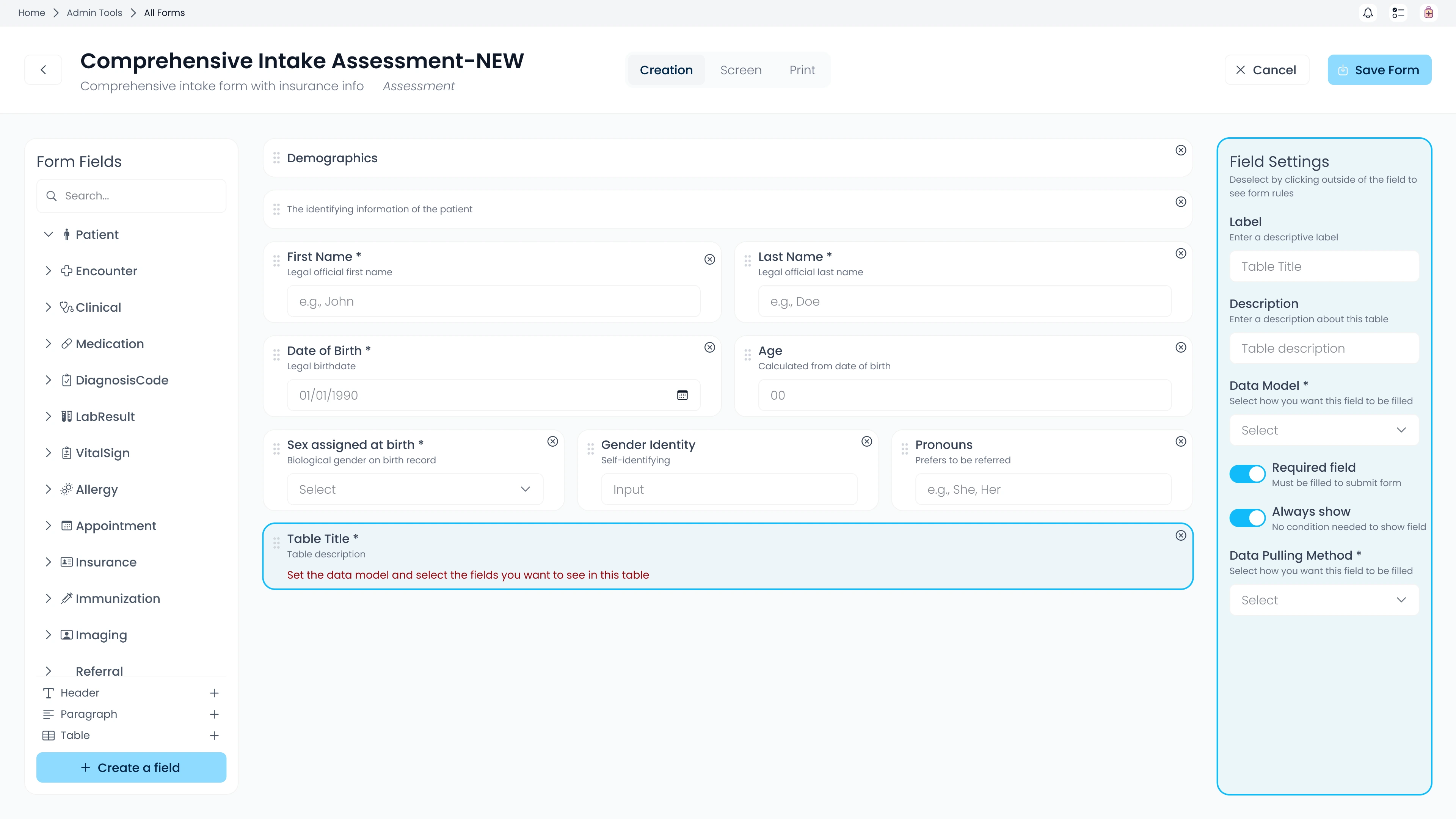This screenshot has height=819, width=1456.
Task: Remove the Sex assigned at birth field
Action: tap(553, 441)
